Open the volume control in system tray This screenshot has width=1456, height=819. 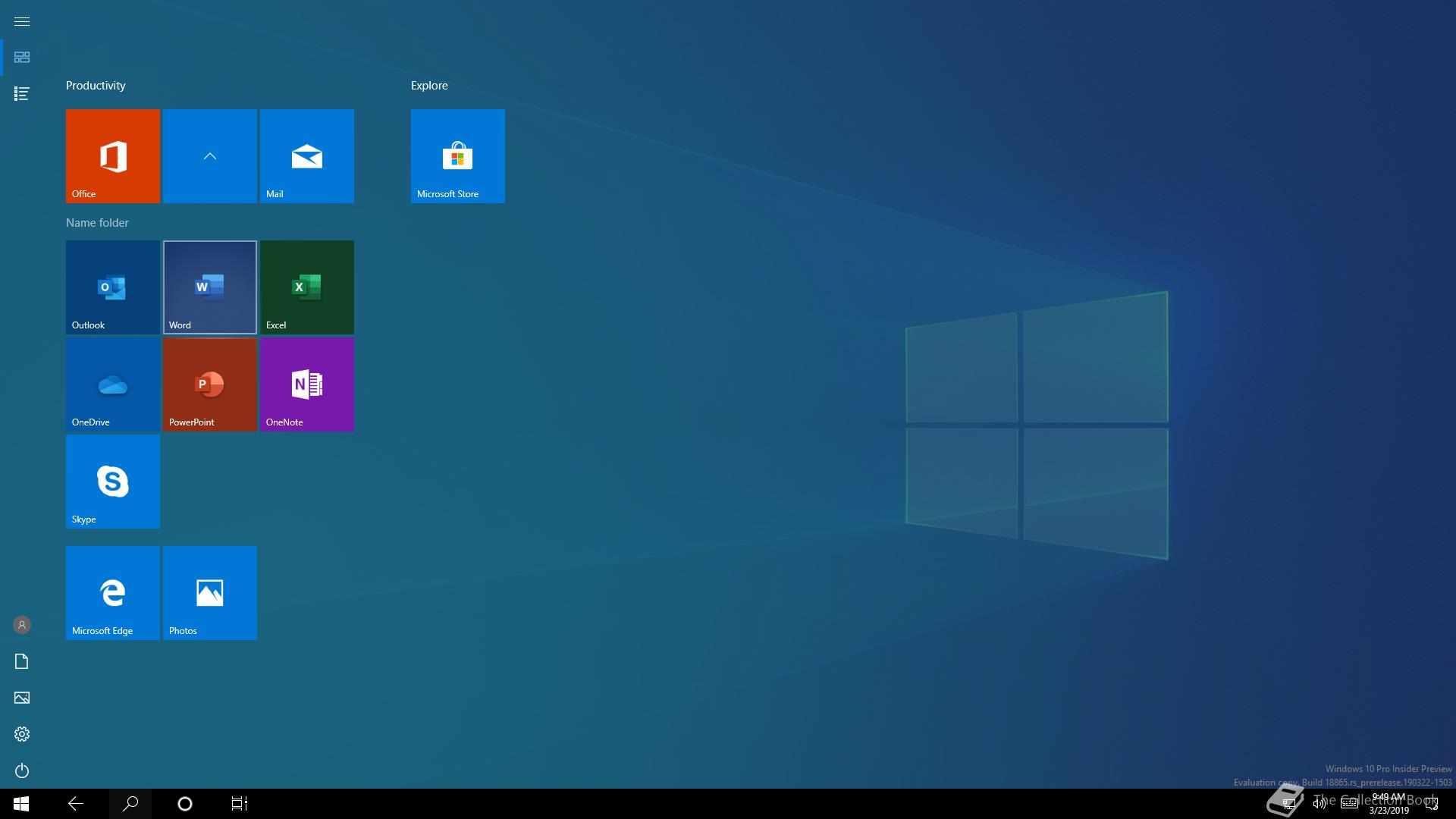coord(1319,804)
